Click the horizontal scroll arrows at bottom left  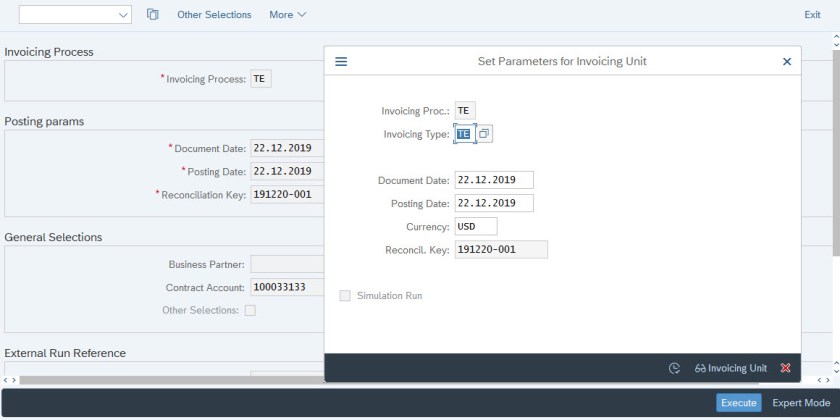click(x=10, y=380)
